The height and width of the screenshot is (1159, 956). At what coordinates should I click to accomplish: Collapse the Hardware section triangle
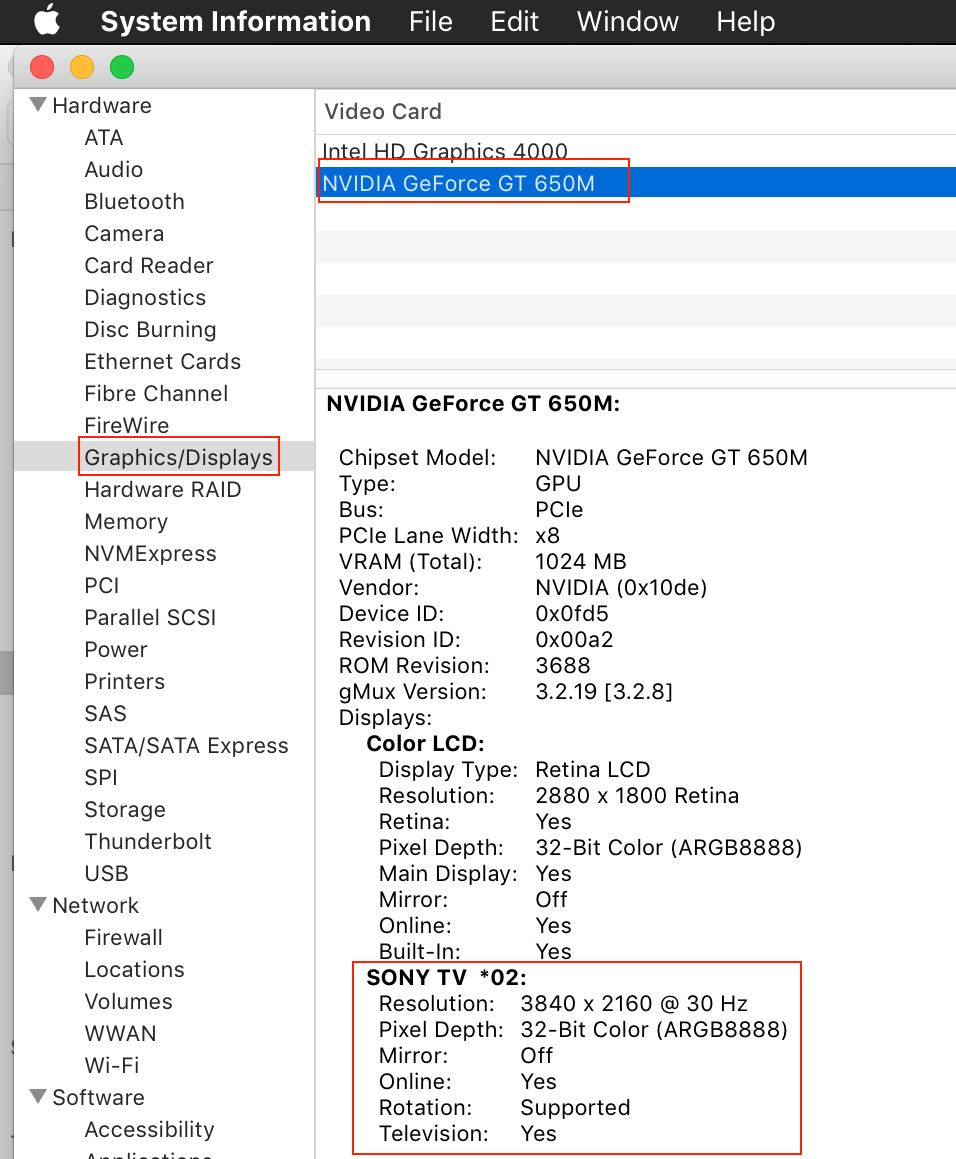click(38, 104)
